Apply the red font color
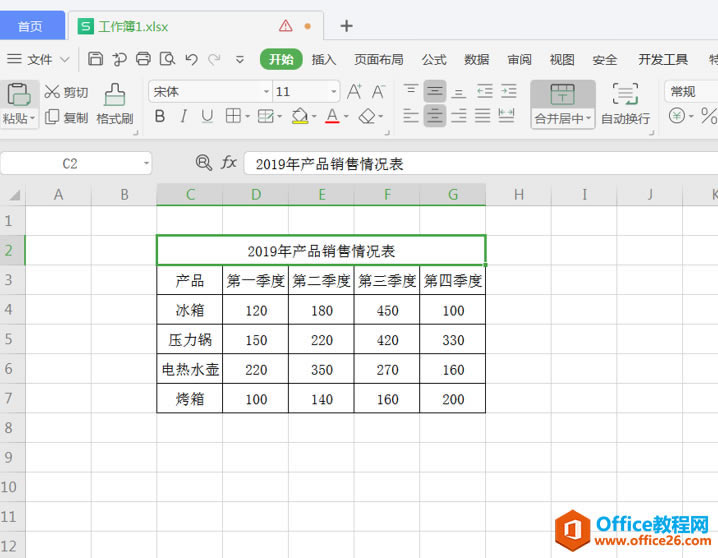This screenshot has width=718, height=558. pos(332,116)
